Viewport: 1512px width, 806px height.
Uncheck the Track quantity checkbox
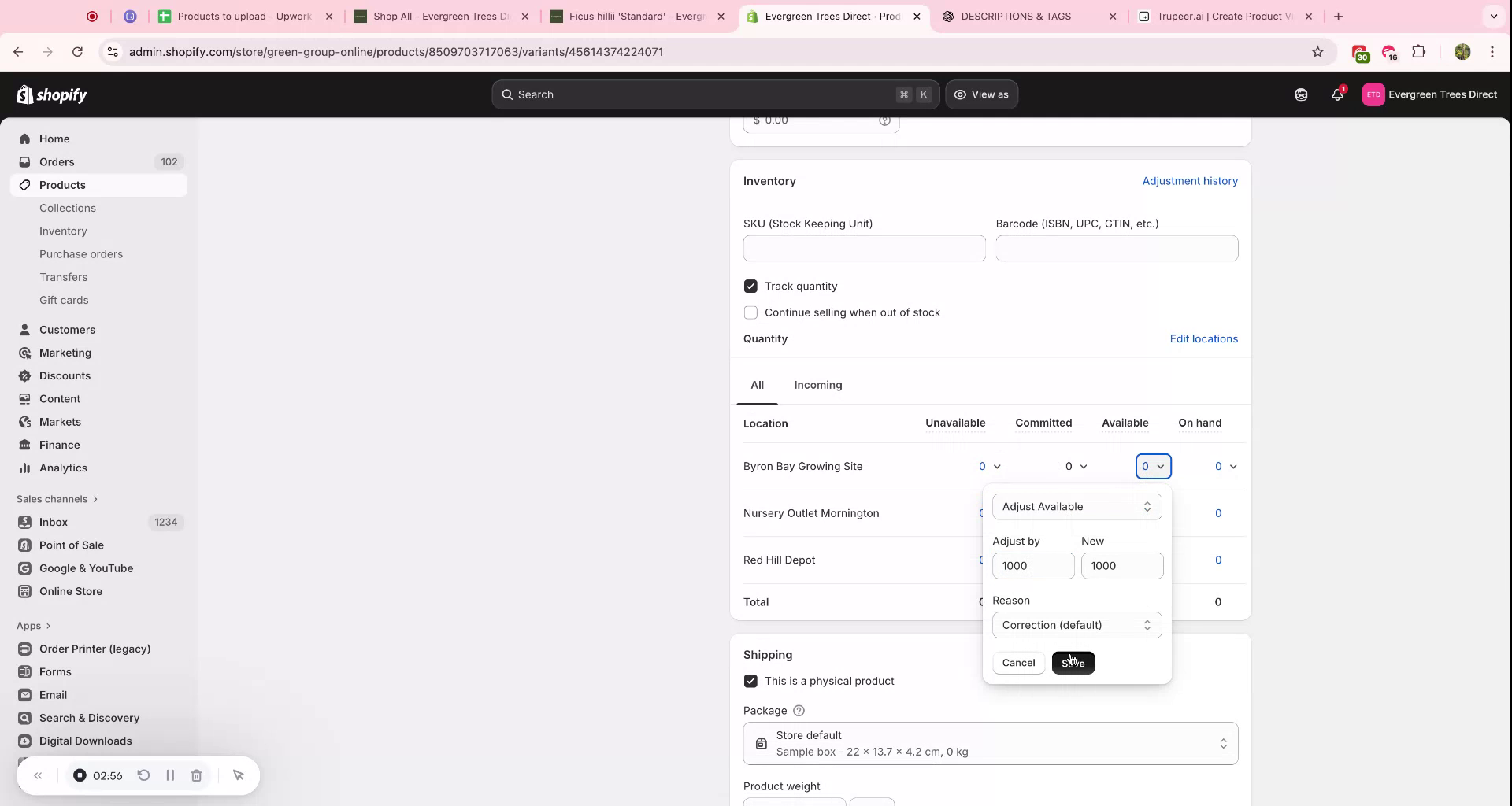point(750,286)
